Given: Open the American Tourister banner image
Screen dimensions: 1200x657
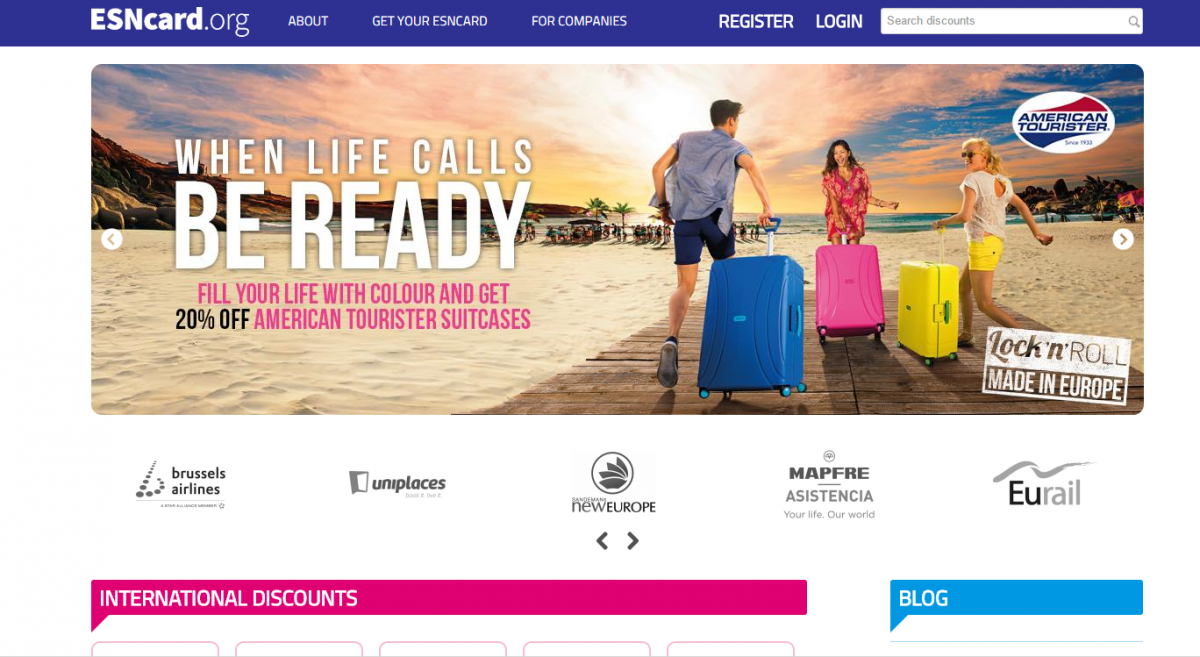Looking at the screenshot, I should coord(617,239).
